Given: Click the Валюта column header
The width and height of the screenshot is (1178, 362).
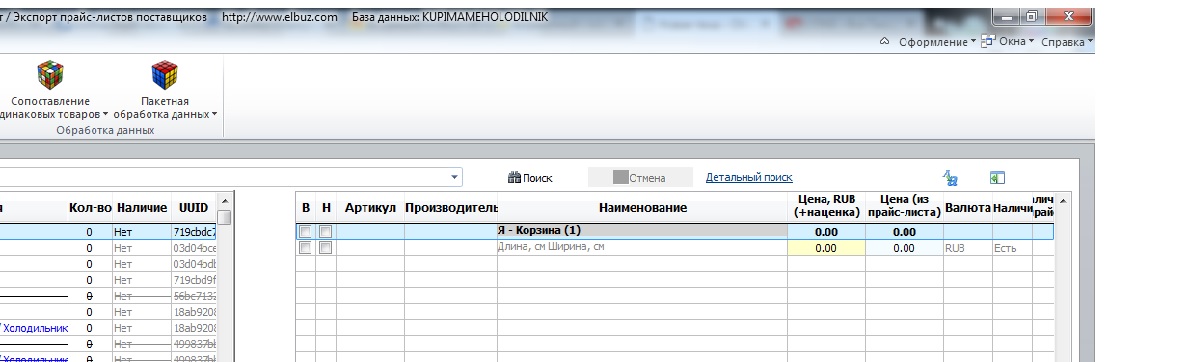Looking at the screenshot, I should [x=968, y=208].
